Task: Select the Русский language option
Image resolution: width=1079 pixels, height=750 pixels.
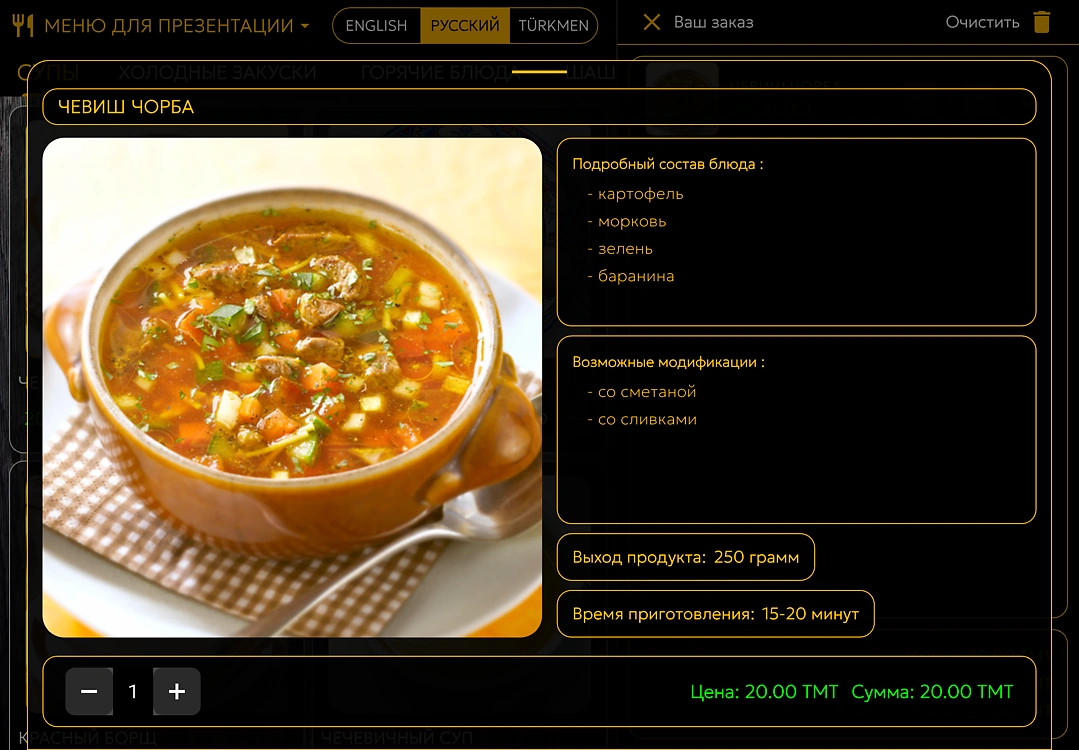Action: [x=464, y=25]
